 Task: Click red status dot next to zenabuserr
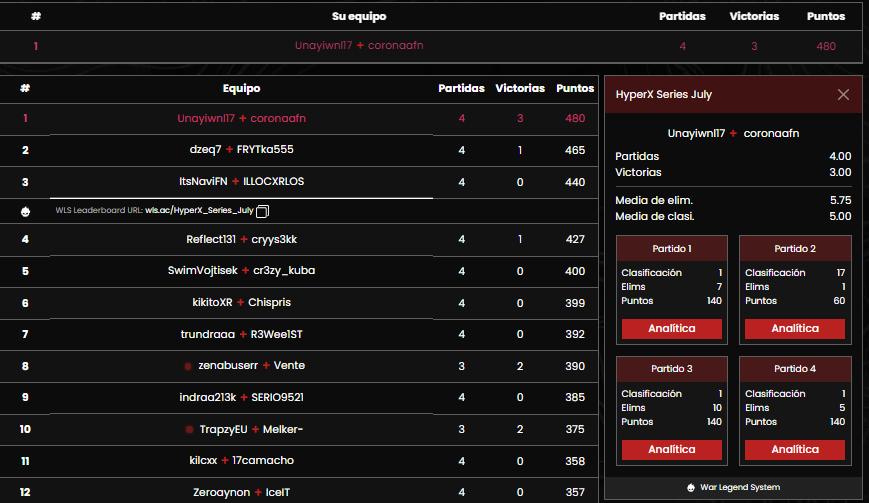188,366
